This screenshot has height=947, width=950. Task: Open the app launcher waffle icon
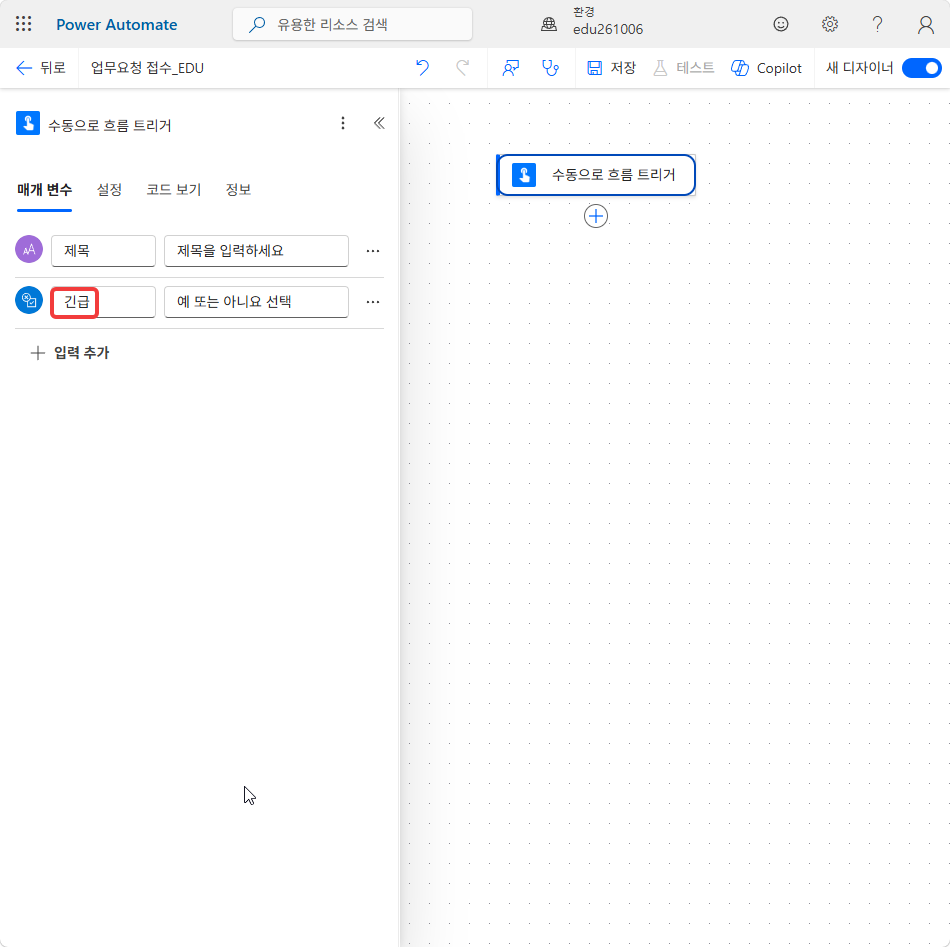[x=24, y=24]
